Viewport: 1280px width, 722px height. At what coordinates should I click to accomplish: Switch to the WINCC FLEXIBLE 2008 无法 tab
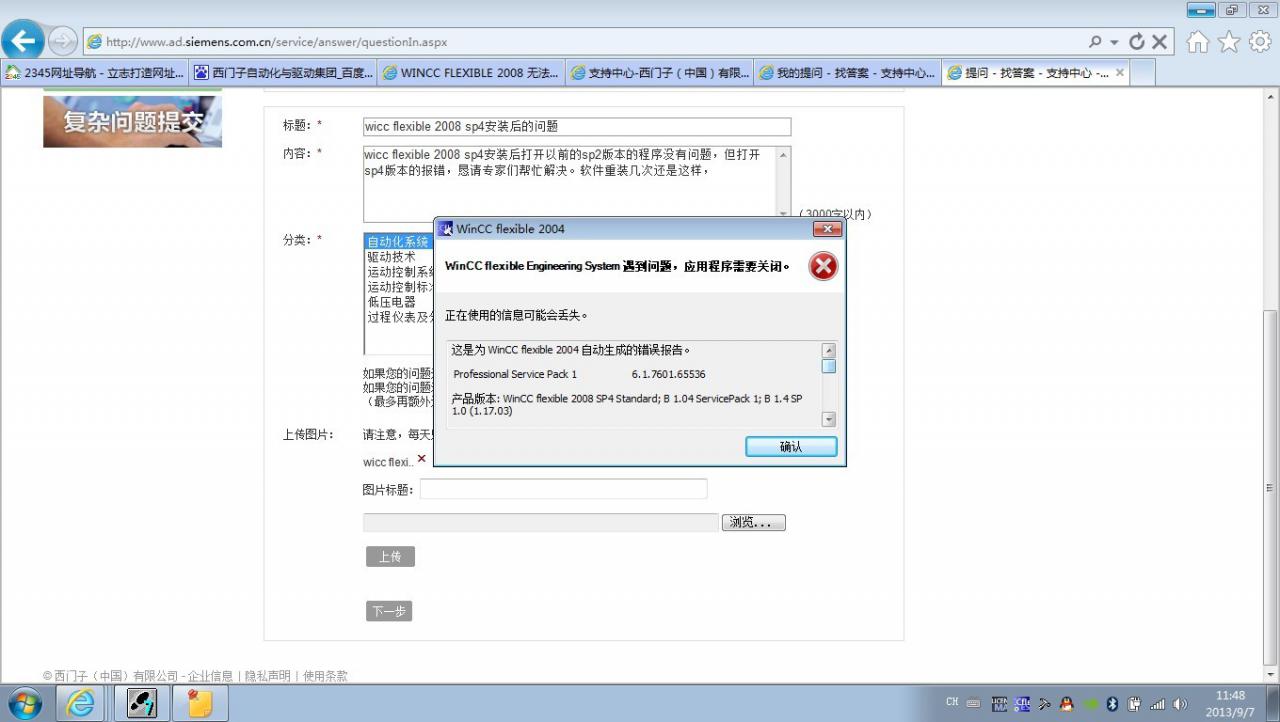pos(471,73)
